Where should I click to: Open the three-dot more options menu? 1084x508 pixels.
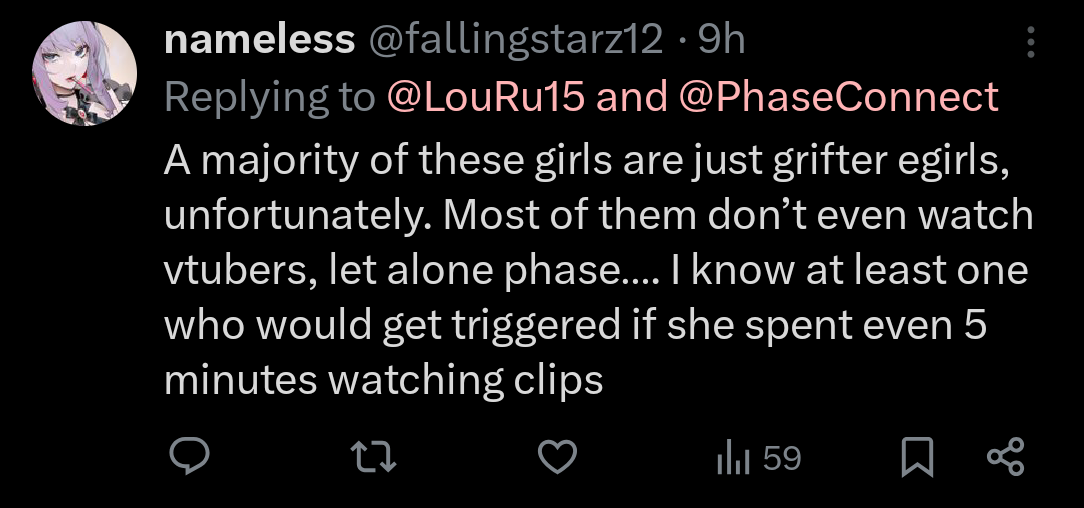pyautogui.click(x=1031, y=42)
